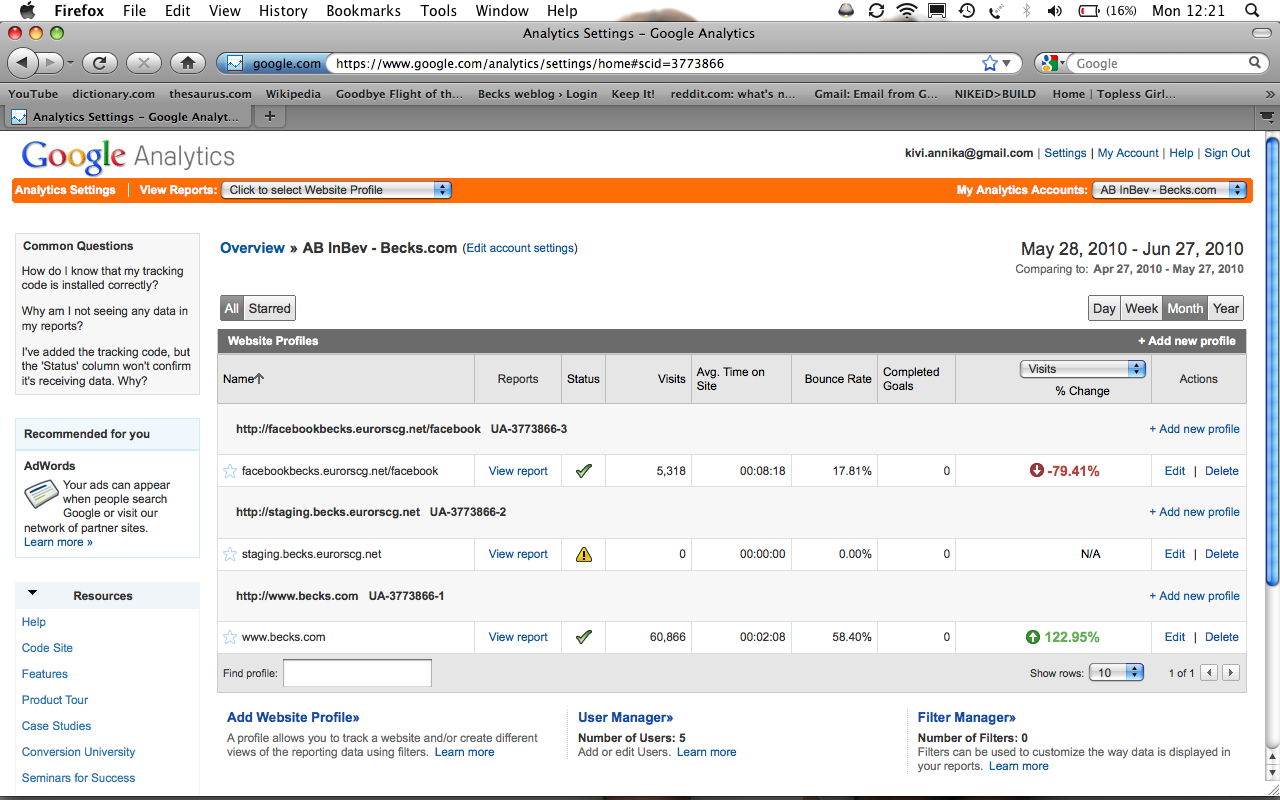1280x800 pixels.
Task: Star the www.becks.com profile
Action: (230, 637)
